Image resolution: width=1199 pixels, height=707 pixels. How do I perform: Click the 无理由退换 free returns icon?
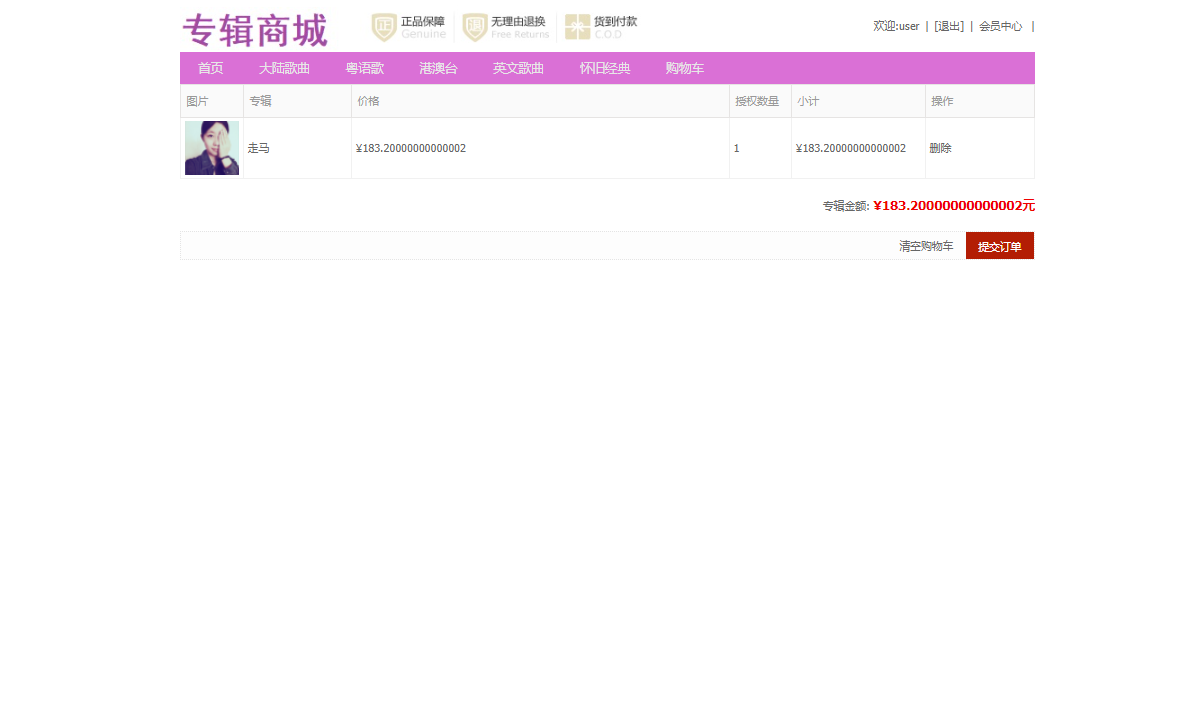tap(474, 27)
